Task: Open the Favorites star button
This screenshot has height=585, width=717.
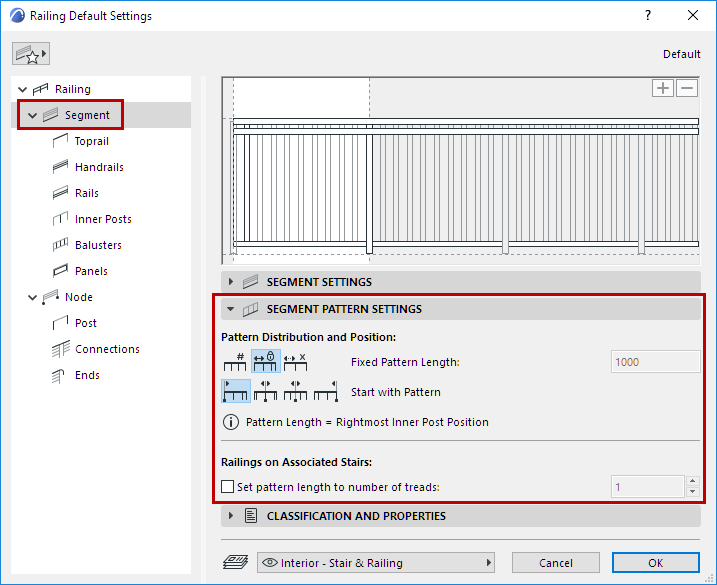Action: coord(30,54)
